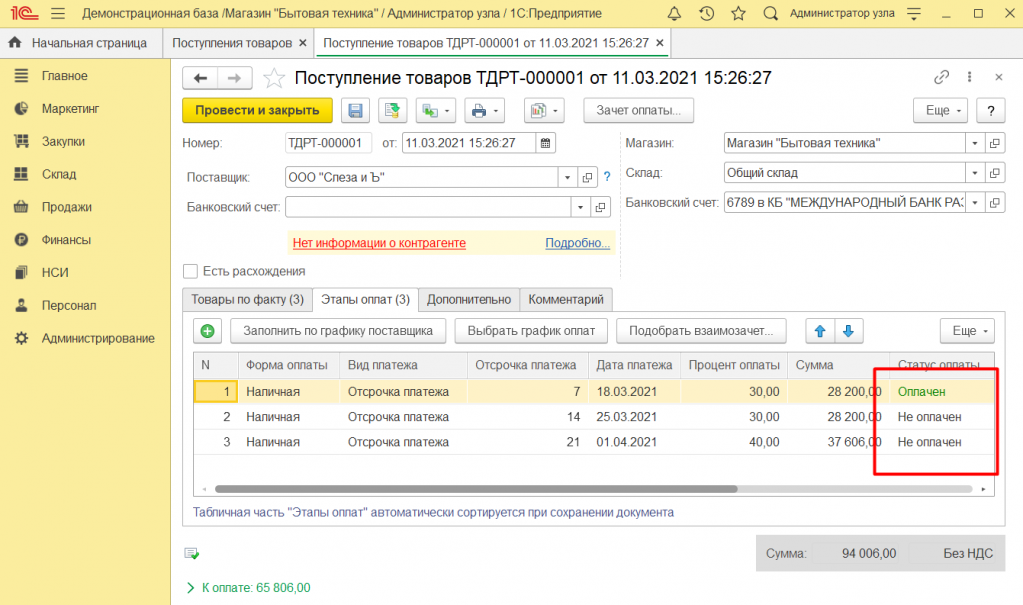Screen dimensions: 1023x605
Task: Click into the Номер input field
Action: (x=328, y=143)
